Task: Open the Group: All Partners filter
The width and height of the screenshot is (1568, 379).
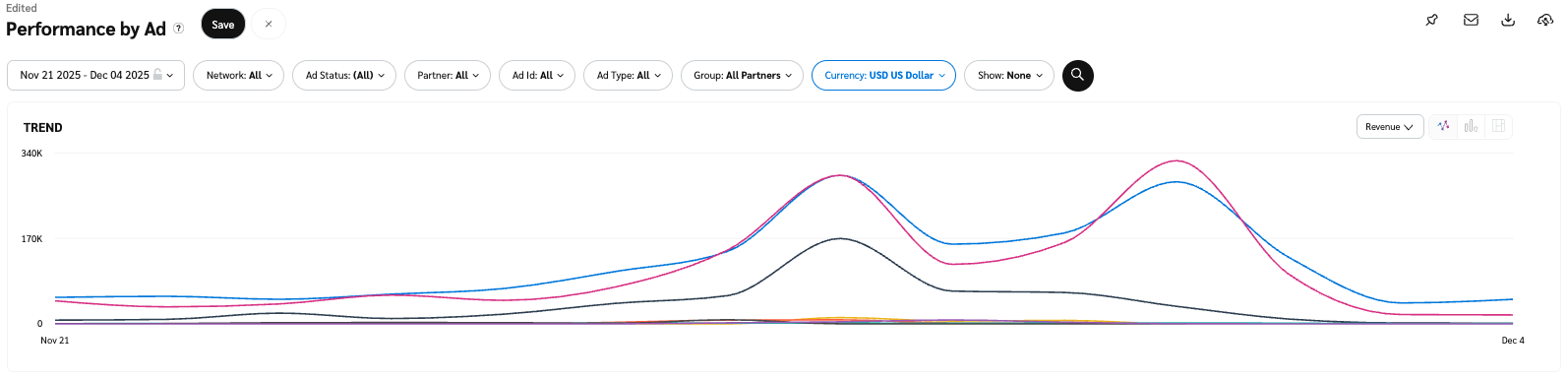Action: click(x=742, y=75)
